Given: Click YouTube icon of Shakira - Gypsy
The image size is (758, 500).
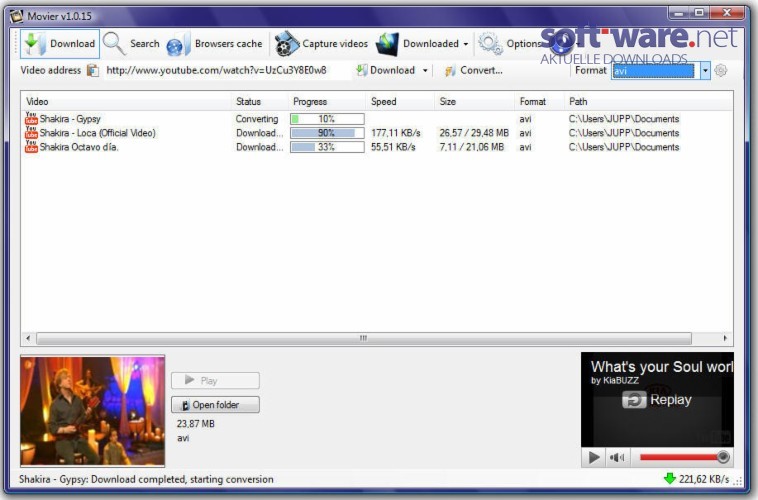Looking at the screenshot, I should click(31, 118).
